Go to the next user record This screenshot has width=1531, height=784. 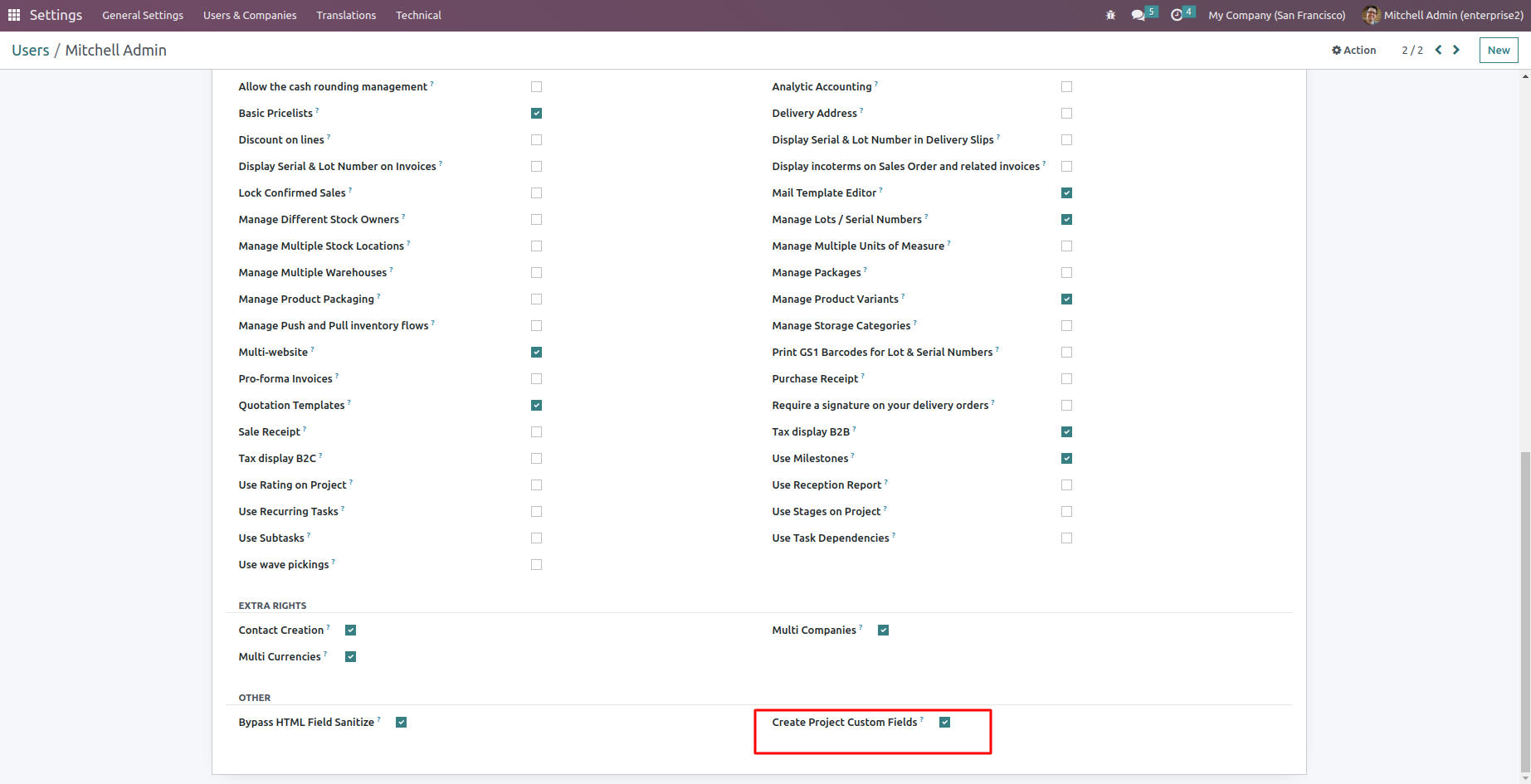1456,50
